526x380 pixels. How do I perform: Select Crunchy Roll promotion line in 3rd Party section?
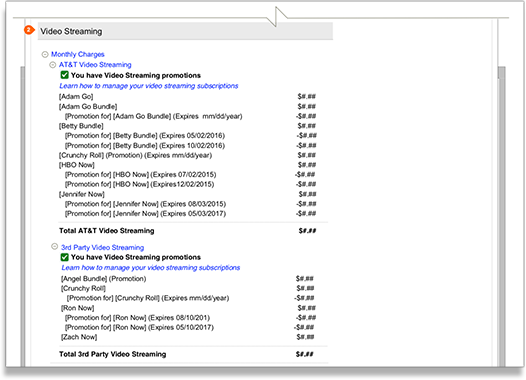tap(190, 298)
